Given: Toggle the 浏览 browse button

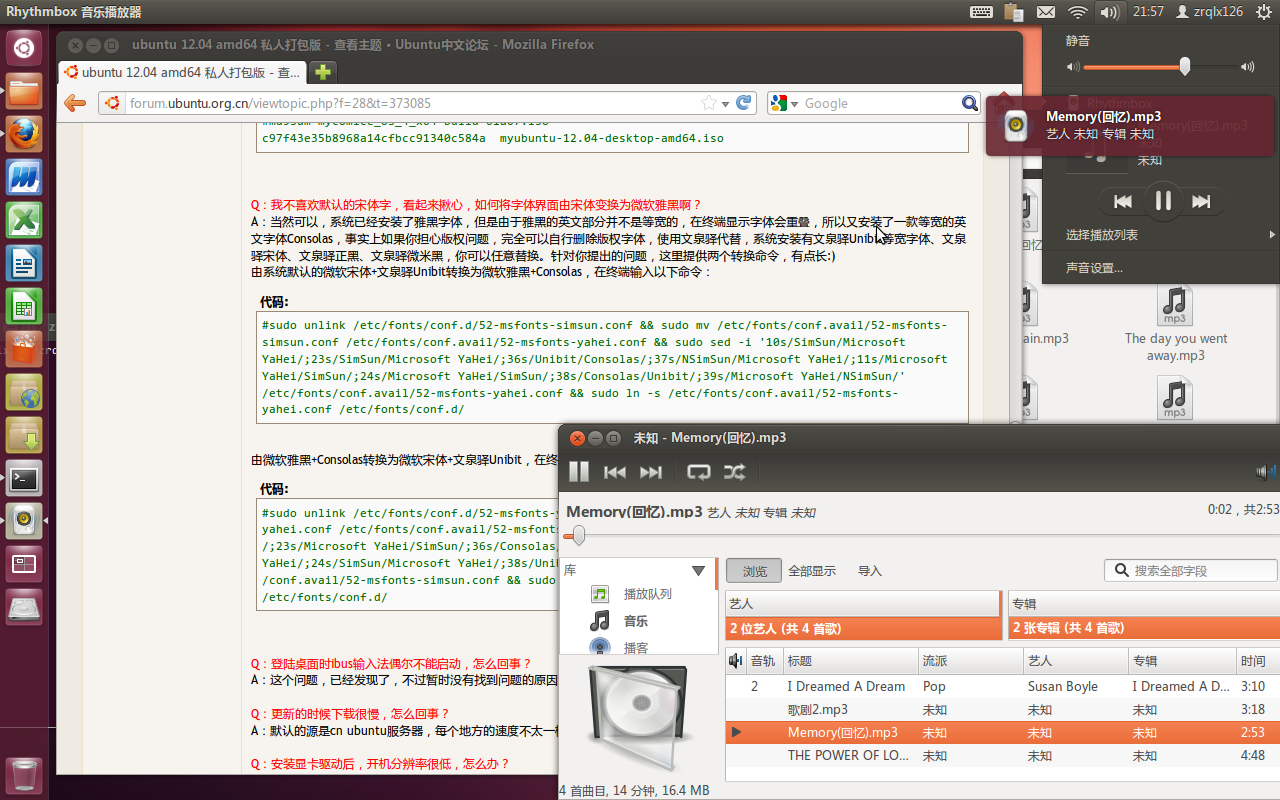Looking at the screenshot, I should 754,571.
